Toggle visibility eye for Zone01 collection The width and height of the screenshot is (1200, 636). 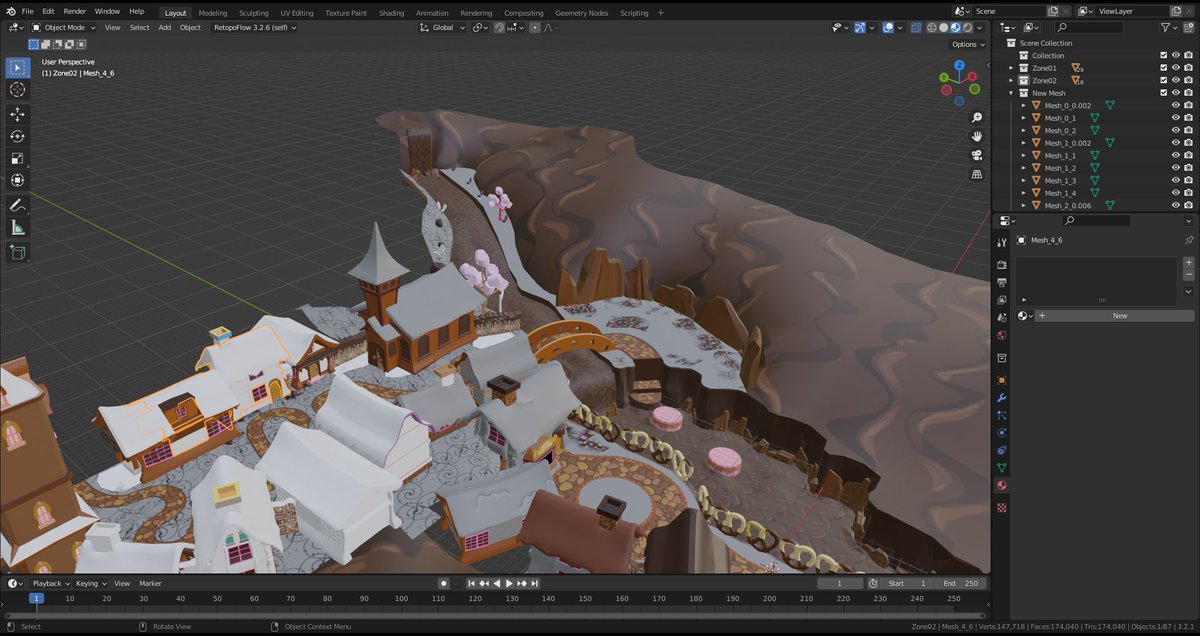point(1176,68)
